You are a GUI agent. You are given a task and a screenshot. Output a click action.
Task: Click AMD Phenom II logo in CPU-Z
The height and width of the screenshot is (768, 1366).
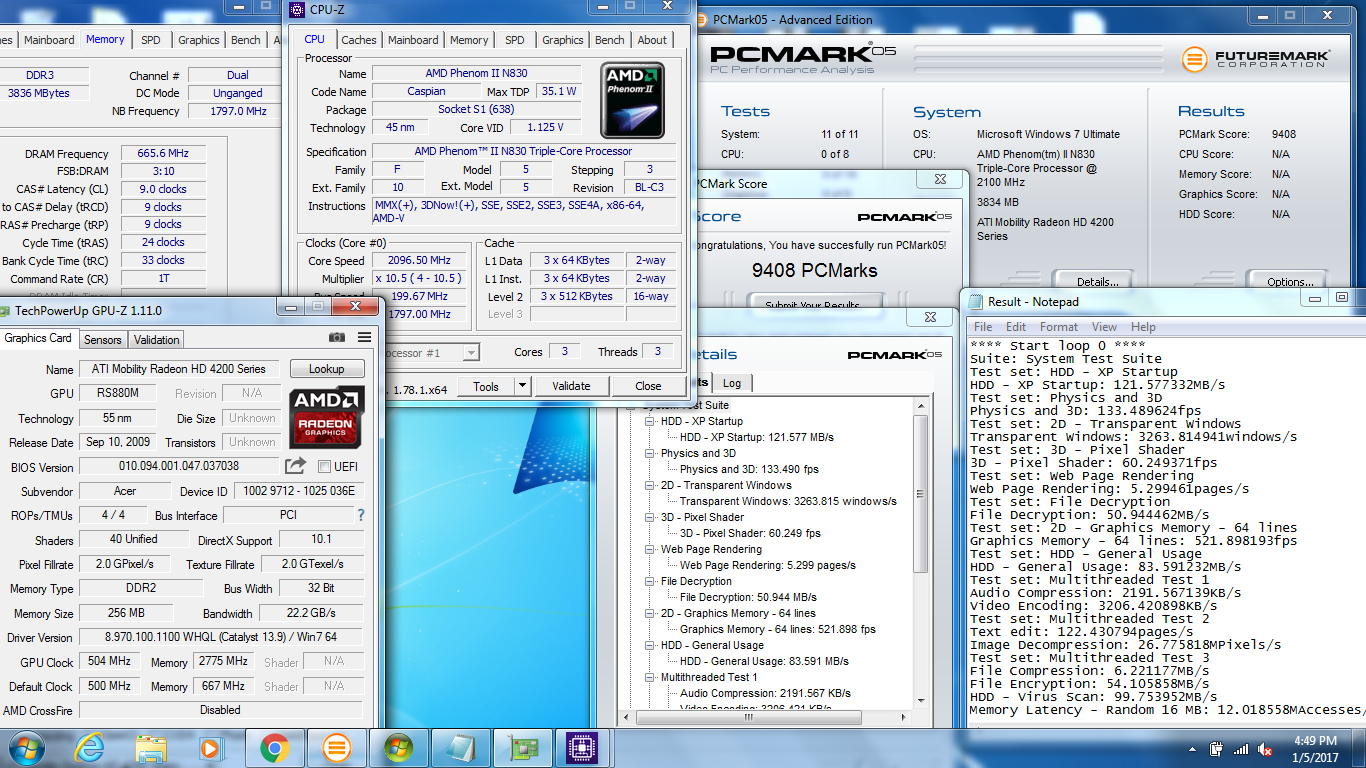pyautogui.click(x=632, y=100)
